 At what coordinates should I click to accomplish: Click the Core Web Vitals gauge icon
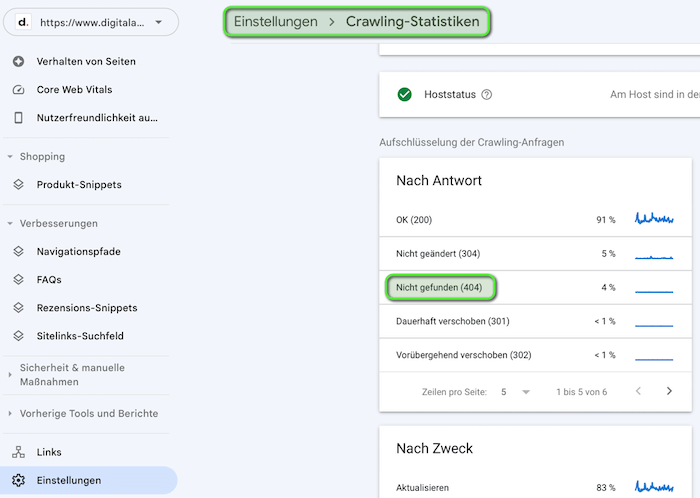coord(18,90)
